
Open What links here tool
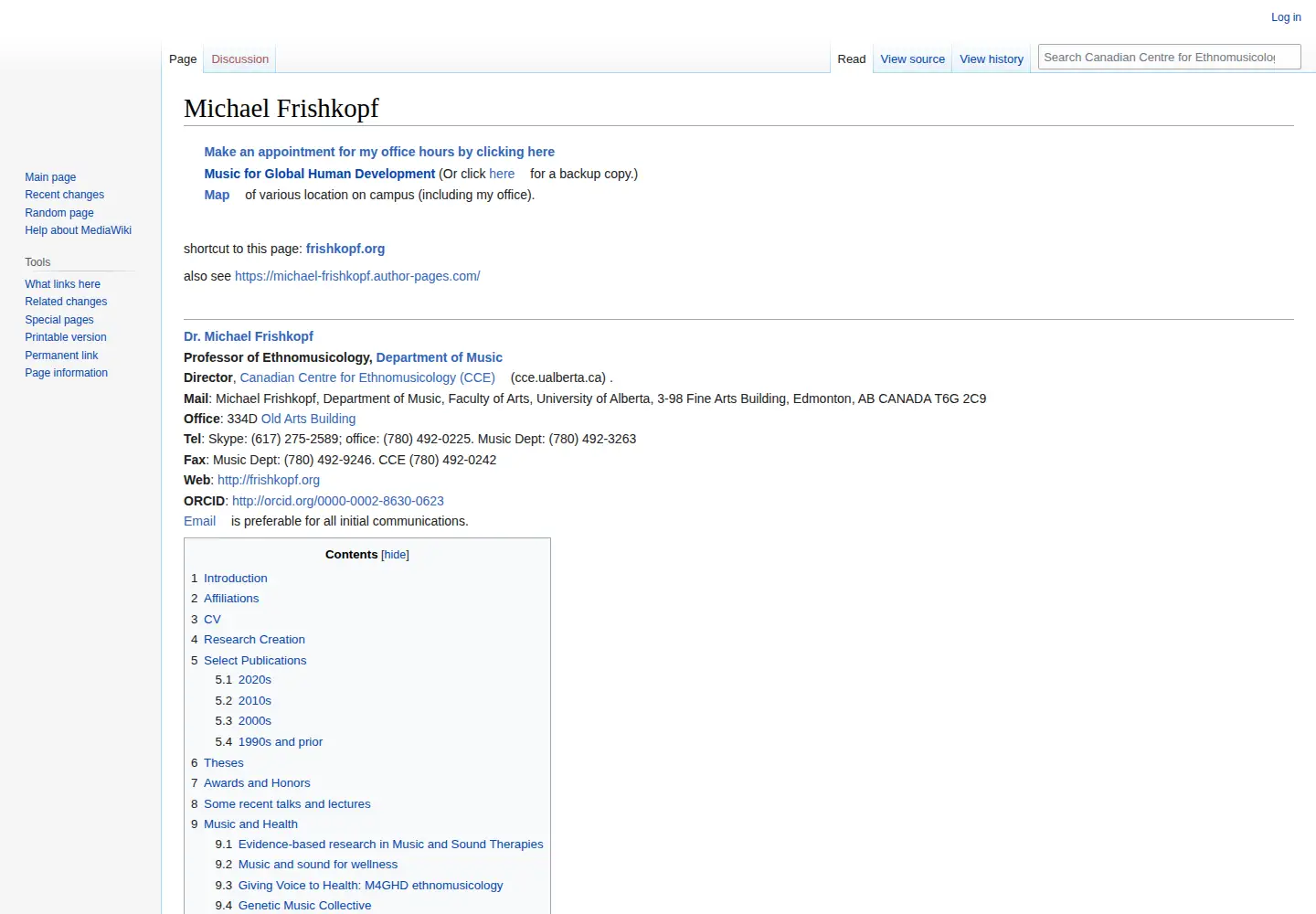(62, 284)
